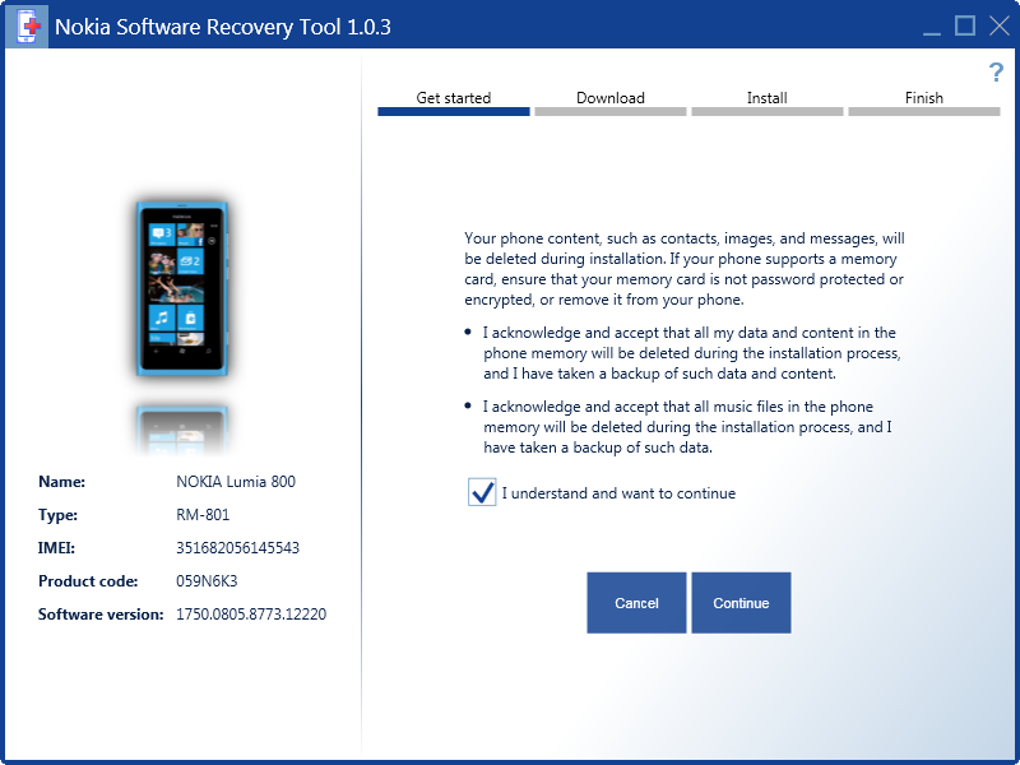Click the Download progress bar segment
The height and width of the screenshot is (765, 1020).
point(610,112)
